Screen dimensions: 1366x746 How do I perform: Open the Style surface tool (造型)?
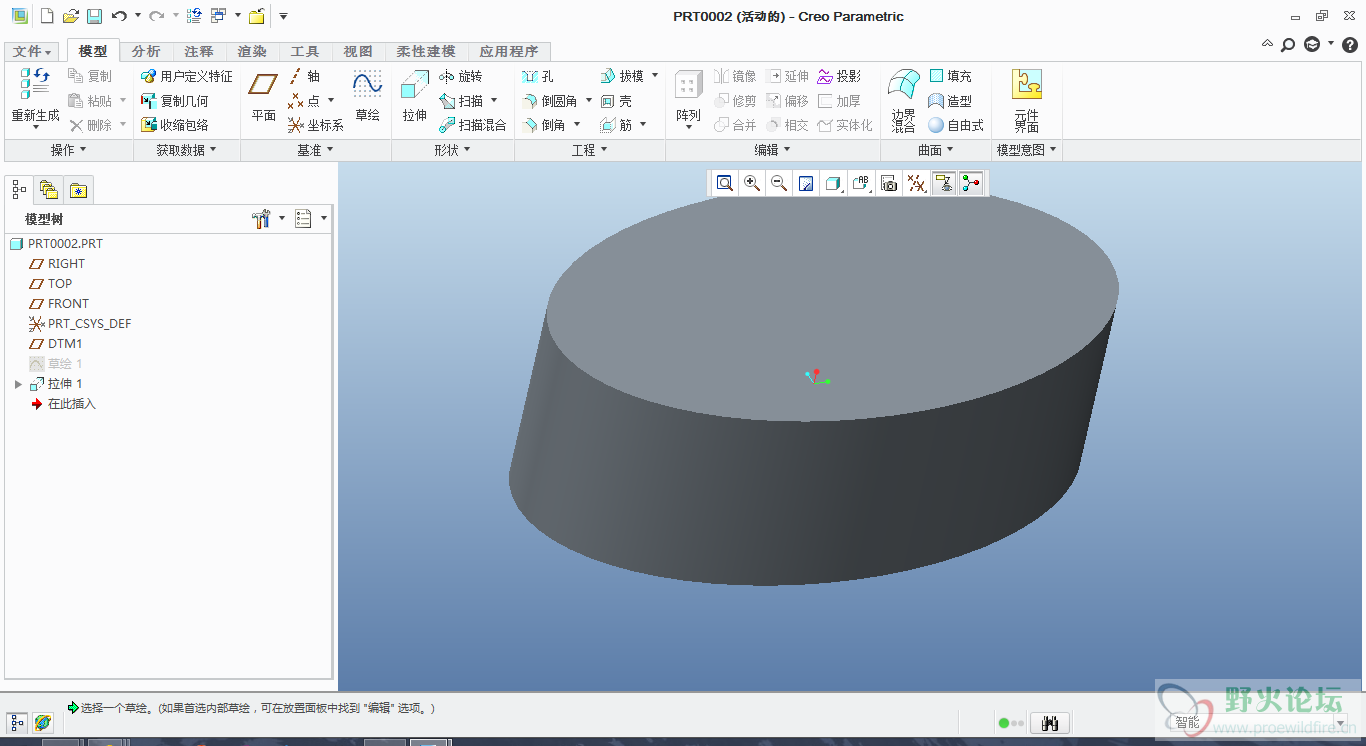pos(950,101)
